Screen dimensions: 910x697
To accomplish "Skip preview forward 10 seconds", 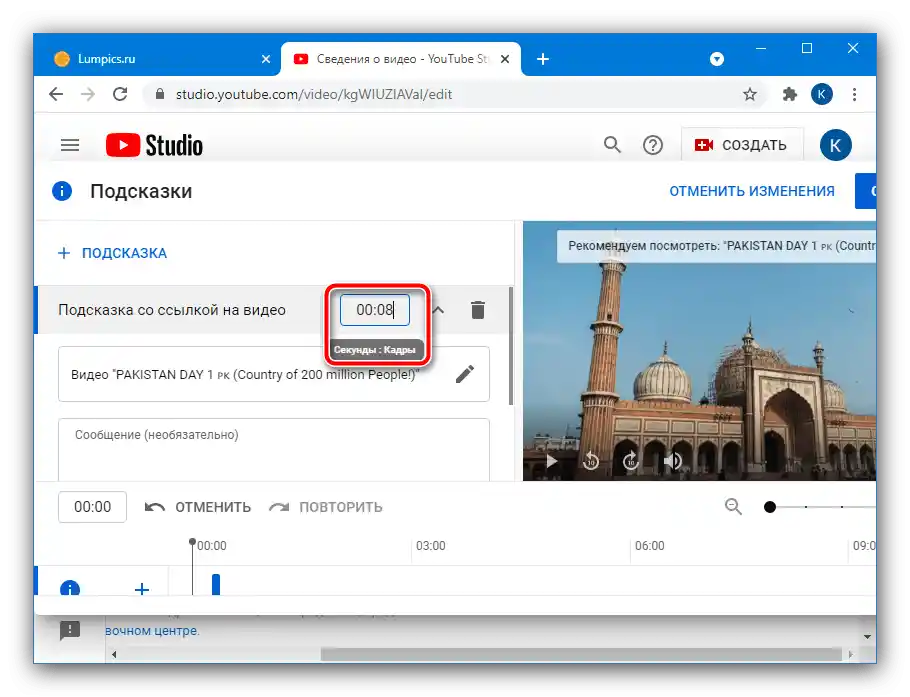I will (631, 461).
